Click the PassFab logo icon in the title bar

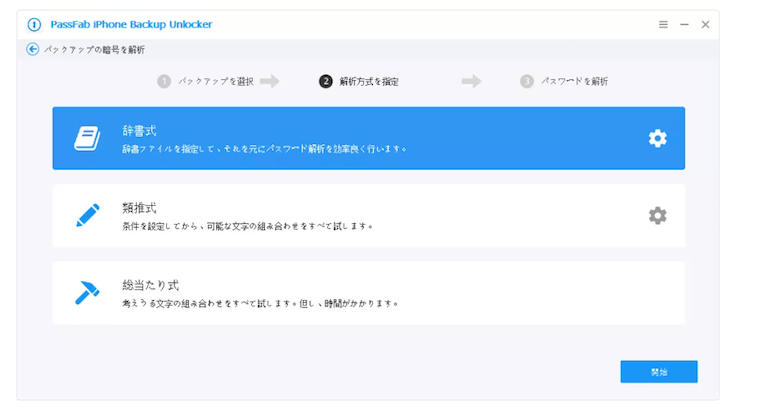pos(34,24)
